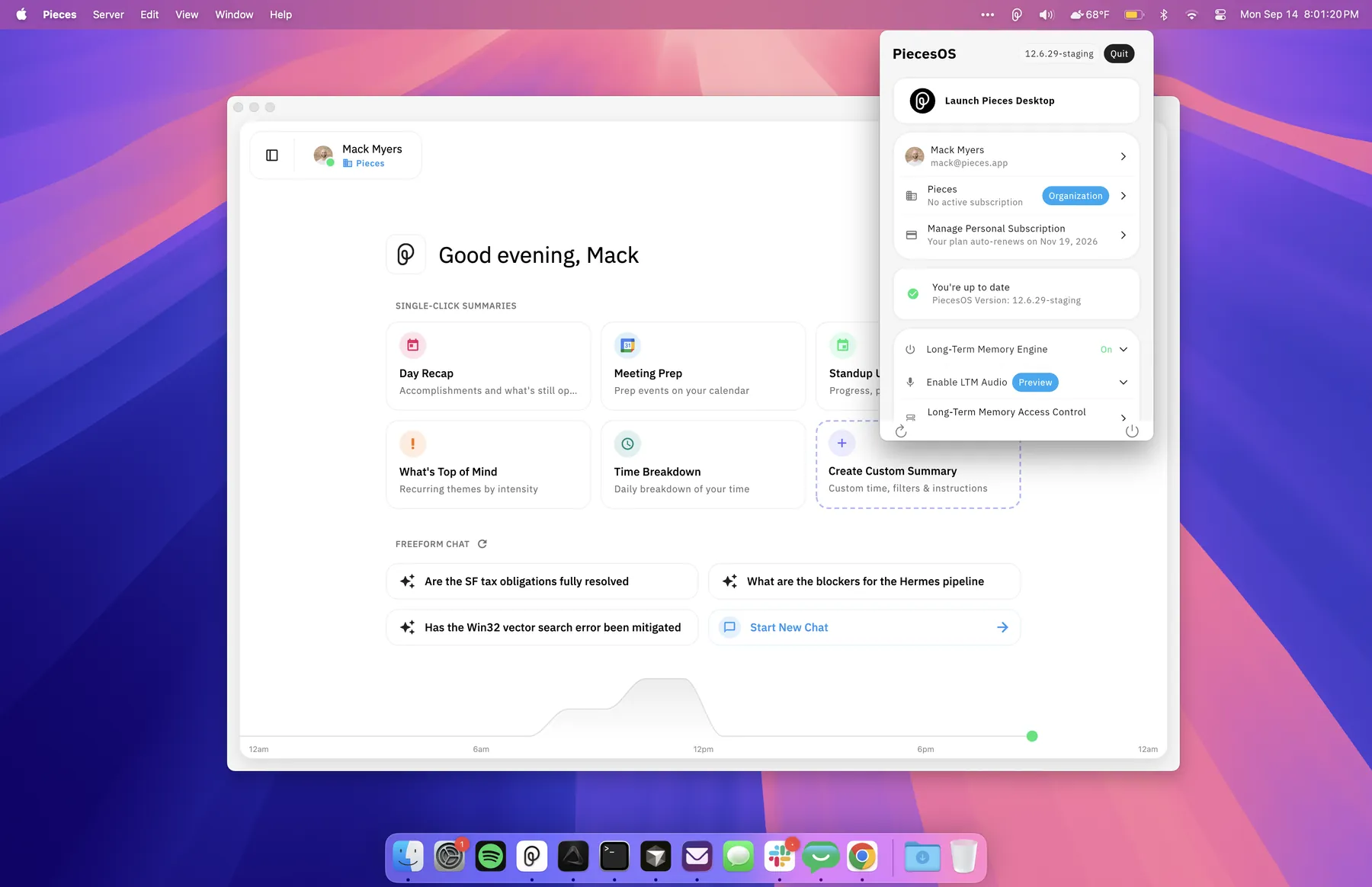Ask if the Win32 vector search error is mitigated
This screenshot has width=1372, height=887.
pos(542,627)
